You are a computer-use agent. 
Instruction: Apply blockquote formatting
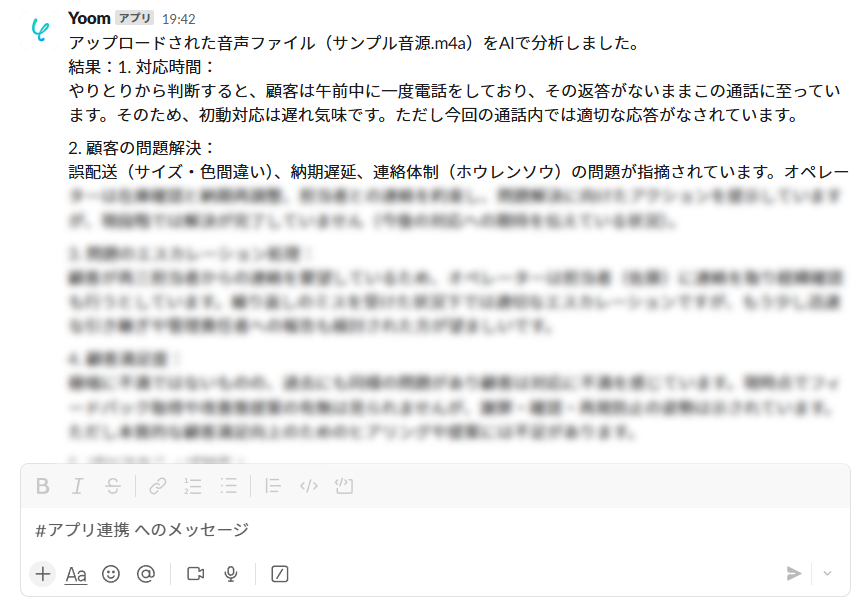pos(272,486)
